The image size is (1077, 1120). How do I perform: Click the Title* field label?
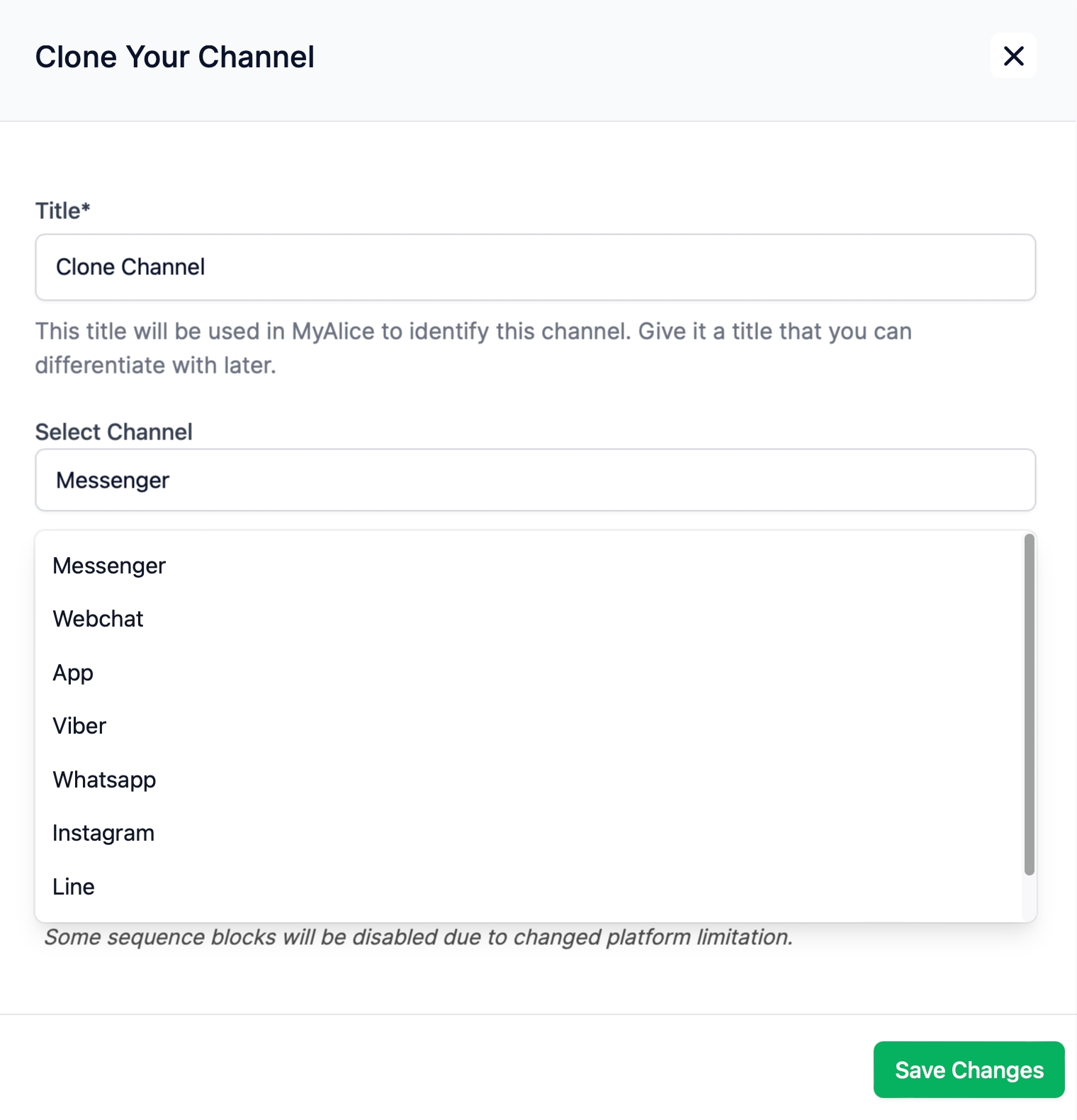[x=63, y=211]
